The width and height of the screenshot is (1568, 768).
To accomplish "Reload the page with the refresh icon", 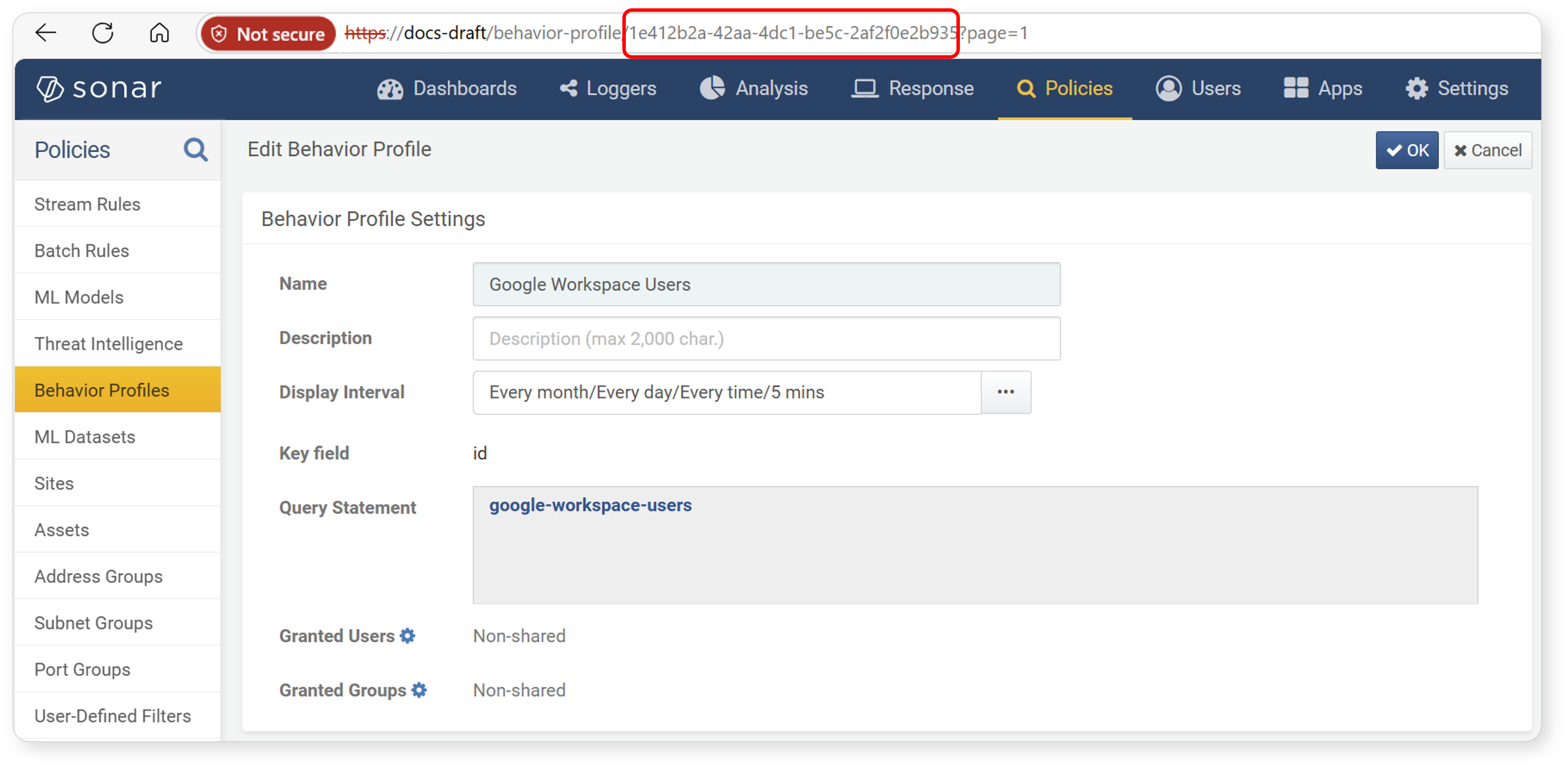I will coord(103,33).
